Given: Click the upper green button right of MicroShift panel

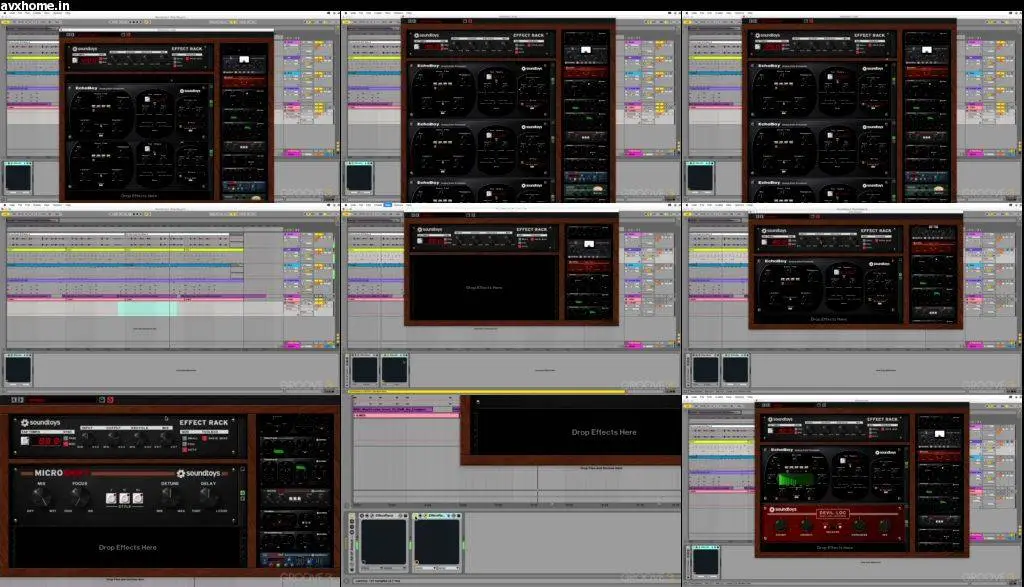Looking at the screenshot, I should point(243,493).
